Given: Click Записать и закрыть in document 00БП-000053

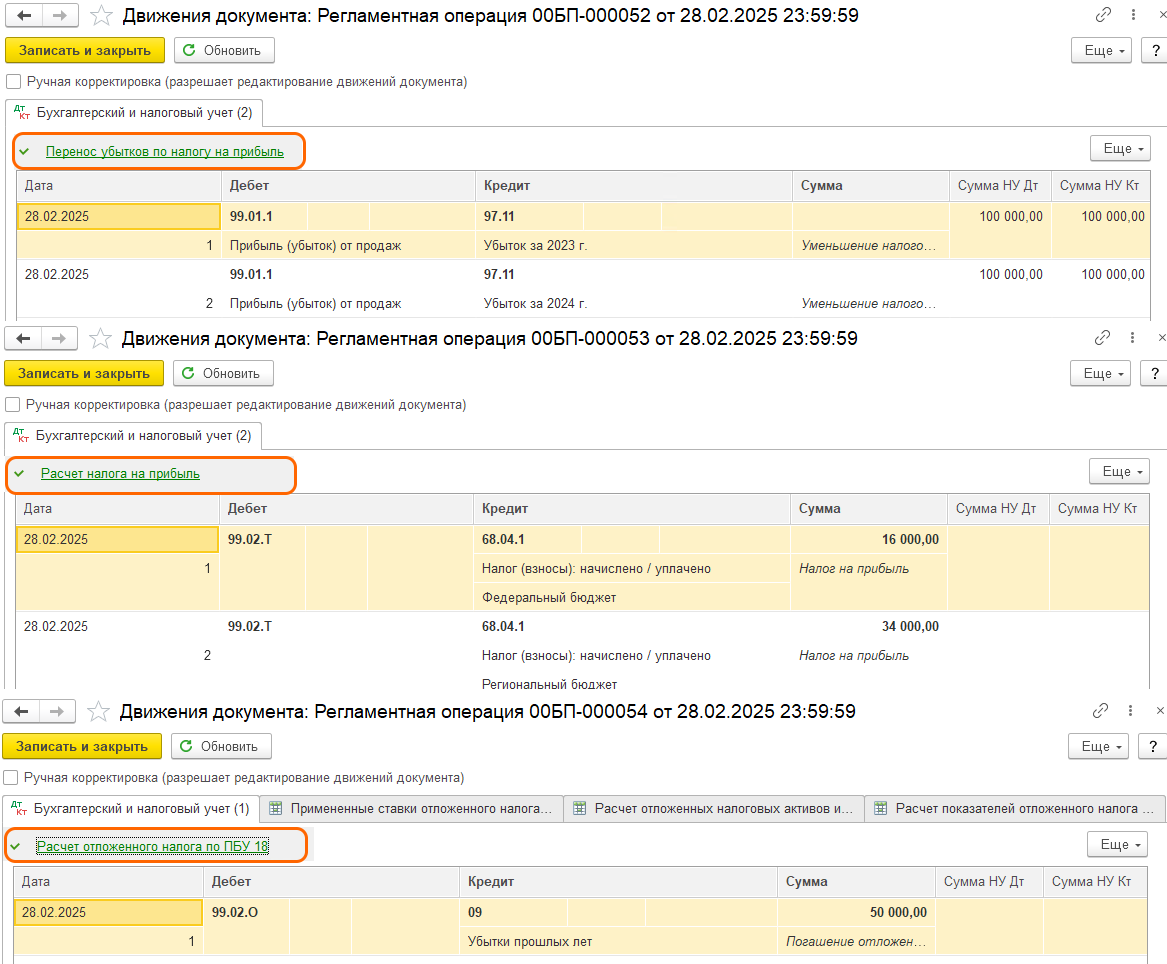Looking at the screenshot, I should pyautogui.click(x=83, y=373).
